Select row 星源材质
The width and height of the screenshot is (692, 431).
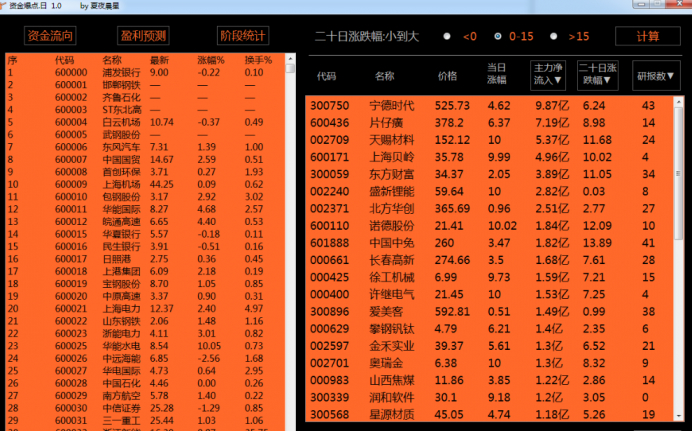coord(490,415)
